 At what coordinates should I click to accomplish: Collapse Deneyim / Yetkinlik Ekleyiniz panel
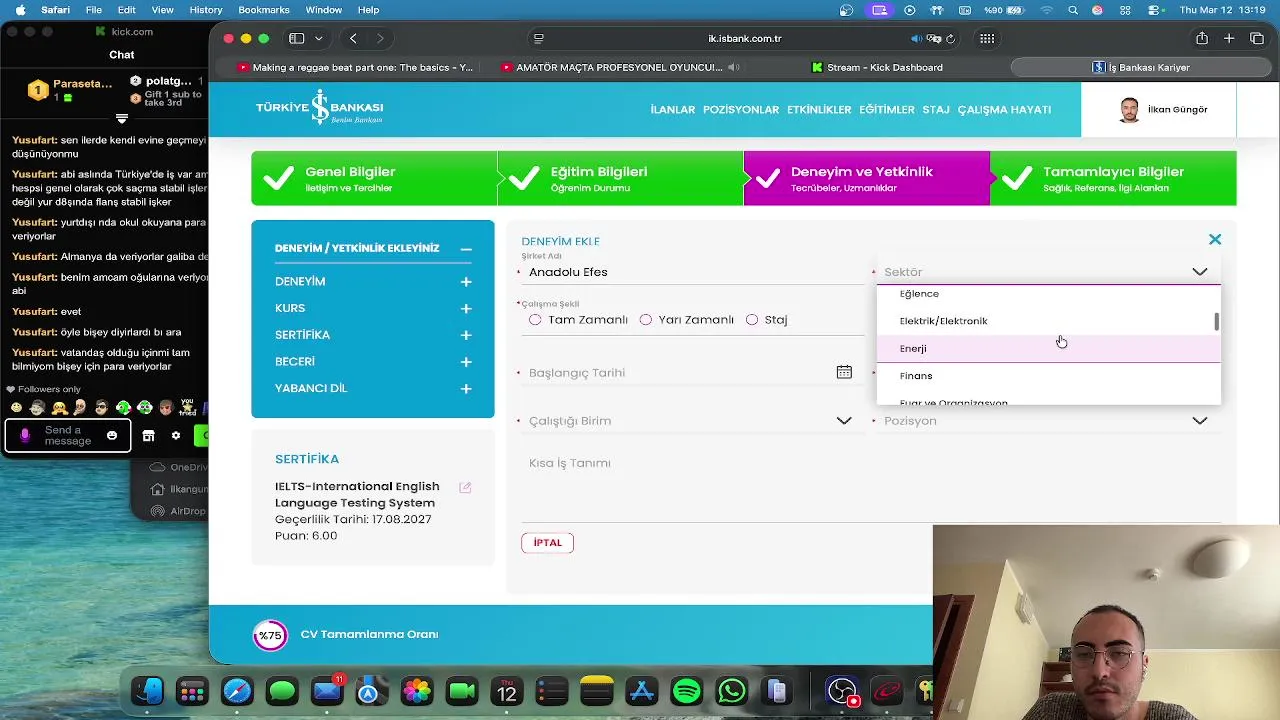point(466,249)
